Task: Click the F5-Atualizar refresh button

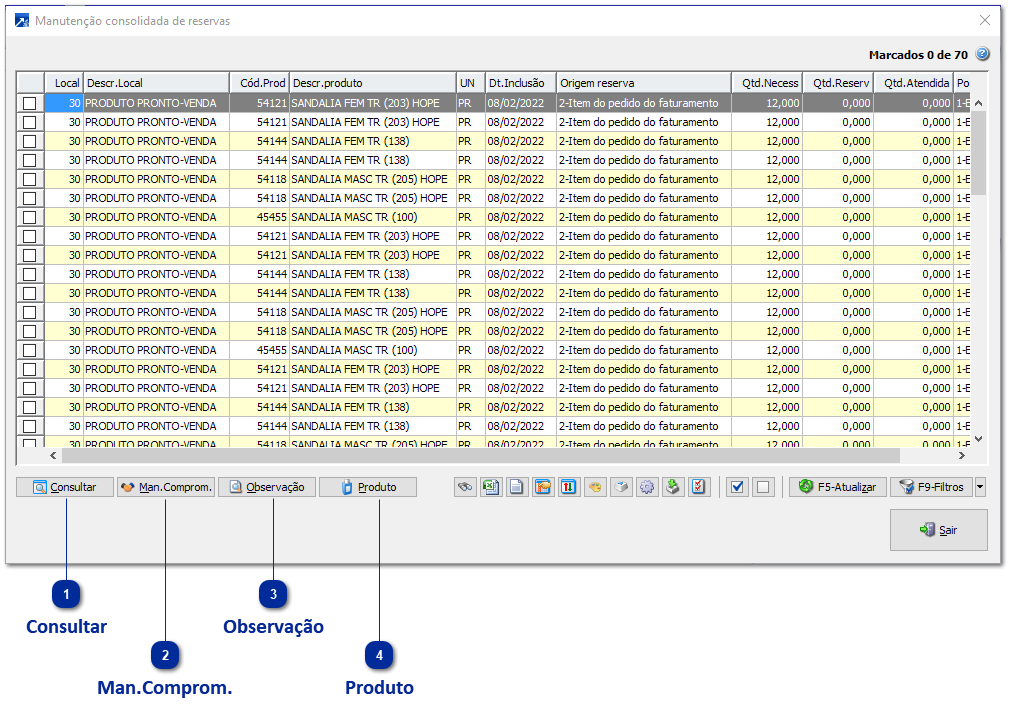Action: 837,487
